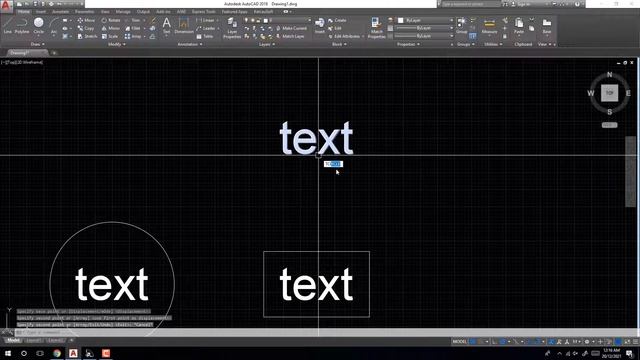Open the AutoCAD application menu logo
The image size is (640, 360).
(6, 5)
